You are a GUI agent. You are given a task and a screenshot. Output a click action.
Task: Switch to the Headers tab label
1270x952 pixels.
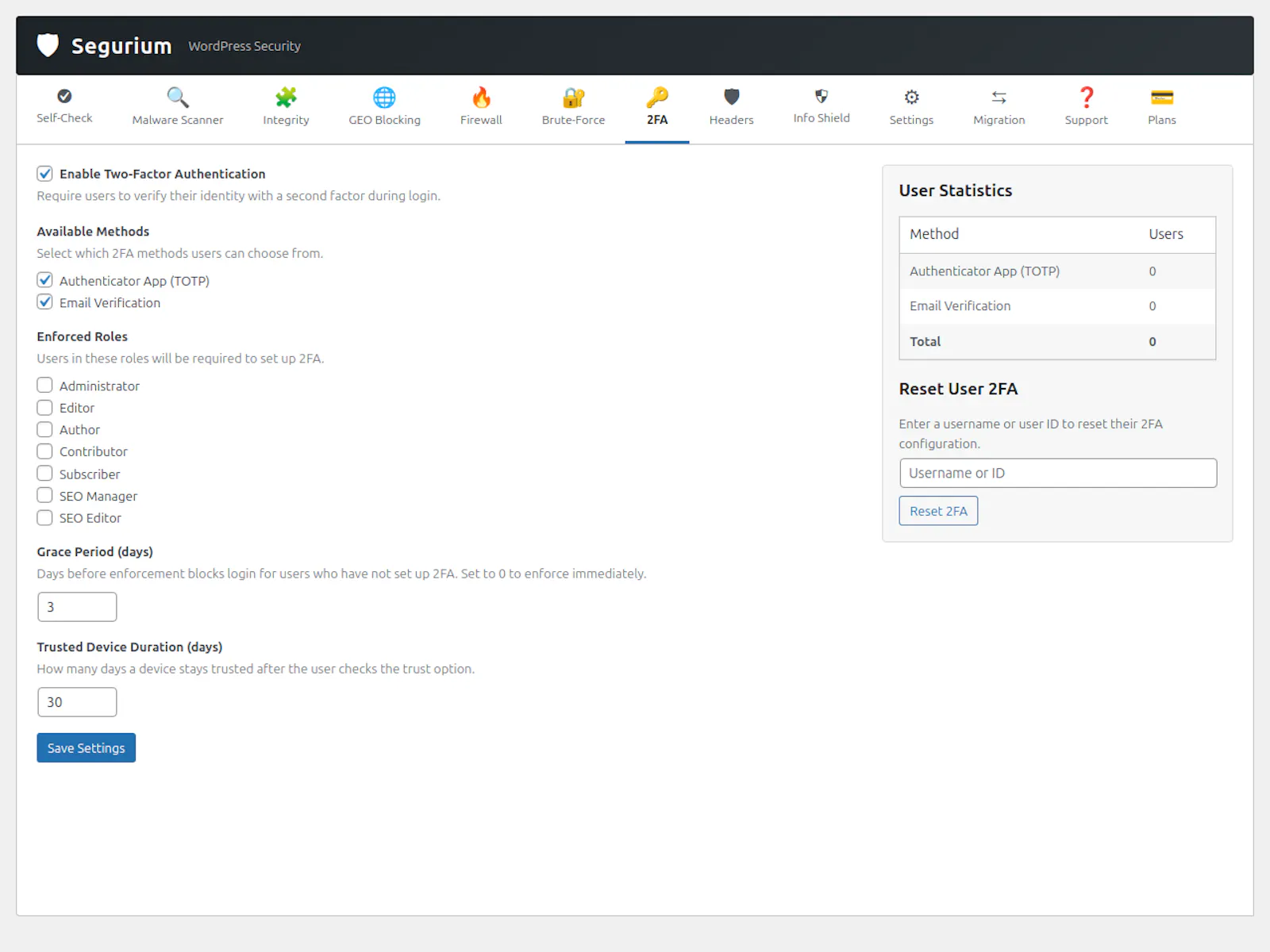pos(732,120)
